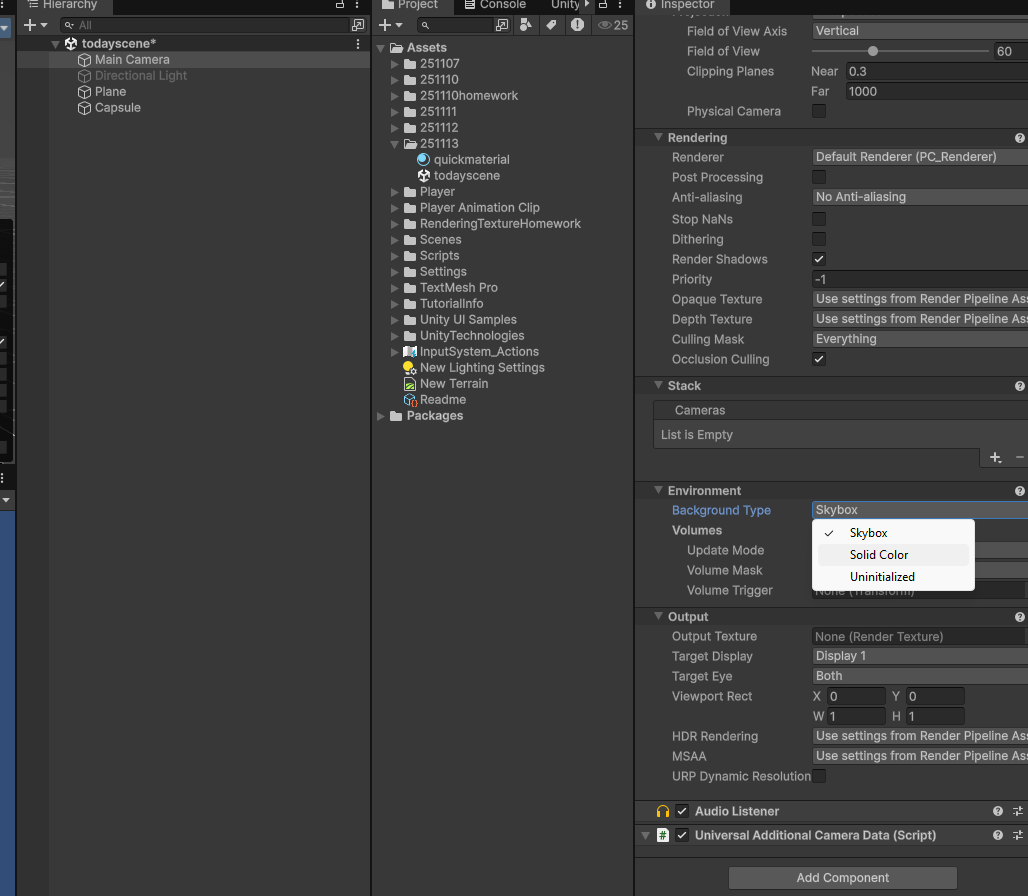Open help for Output section
The height and width of the screenshot is (896, 1028).
click(x=1019, y=617)
